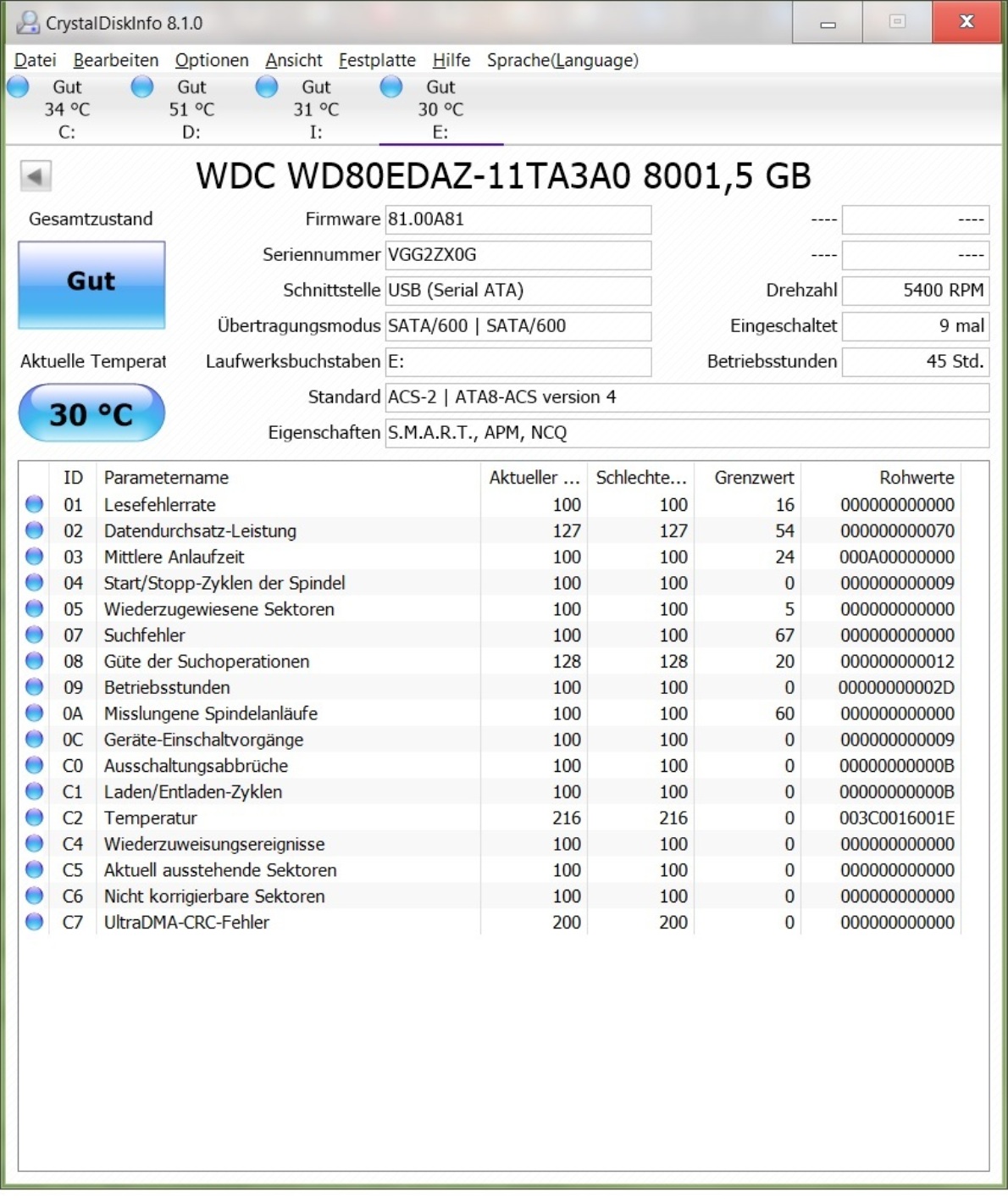This screenshot has height=1204, width=1008.
Task: Click status orb for Aktuell ausstehende Sektoren
Action: pos(35,869)
